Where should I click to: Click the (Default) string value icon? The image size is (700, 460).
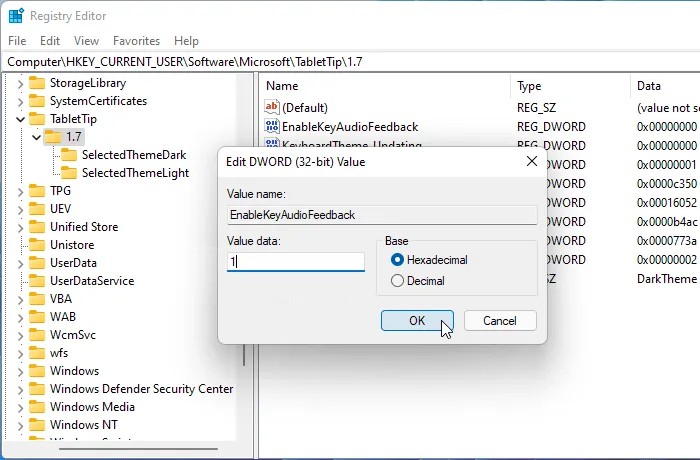coord(271,107)
